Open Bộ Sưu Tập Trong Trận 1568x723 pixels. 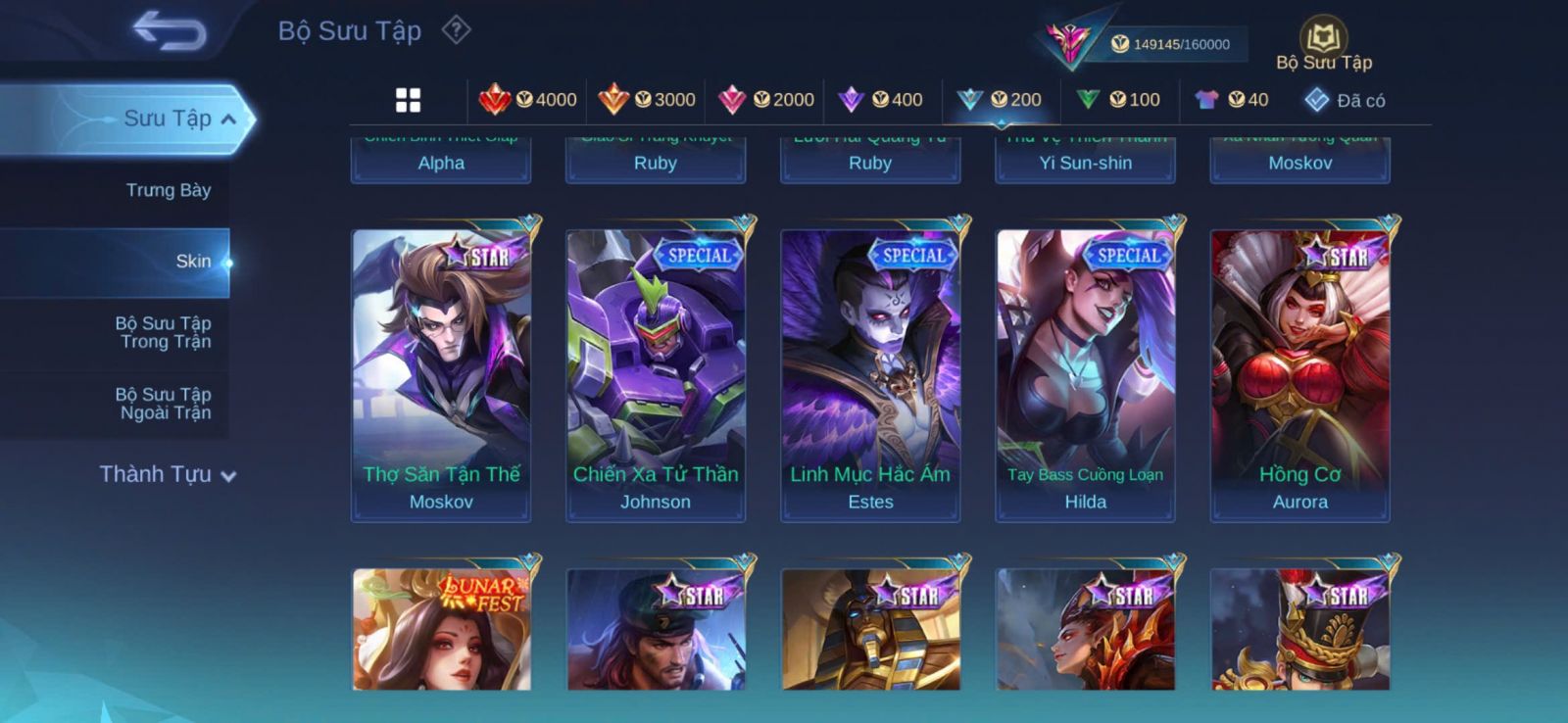pos(165,332)
